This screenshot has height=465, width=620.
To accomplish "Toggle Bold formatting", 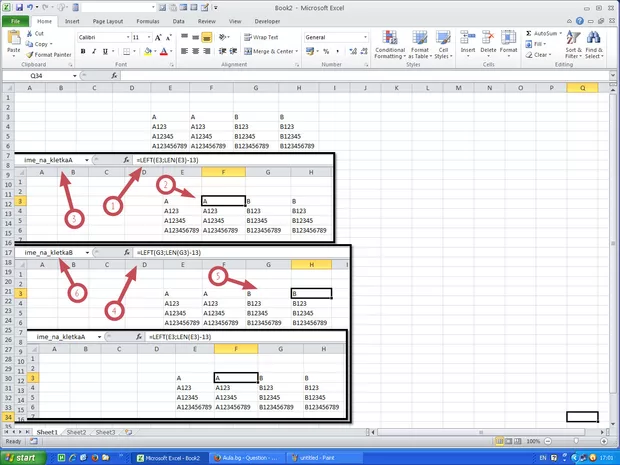I will point(81,51).
